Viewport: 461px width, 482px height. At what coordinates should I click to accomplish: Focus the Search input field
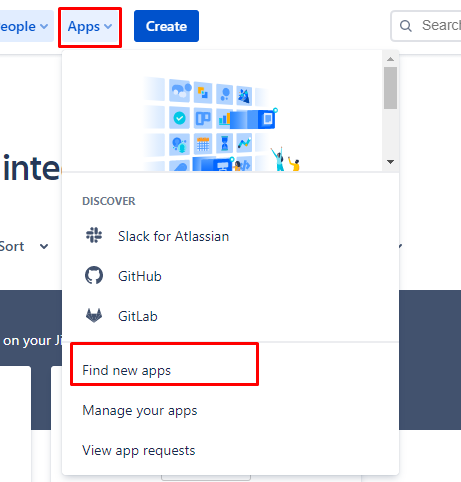[x=426, y=26]
